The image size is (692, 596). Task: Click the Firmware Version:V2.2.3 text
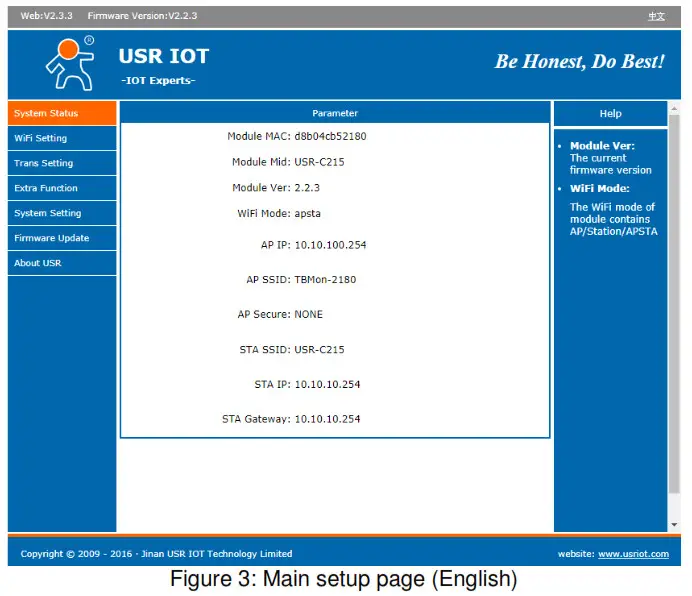point(142,16)
